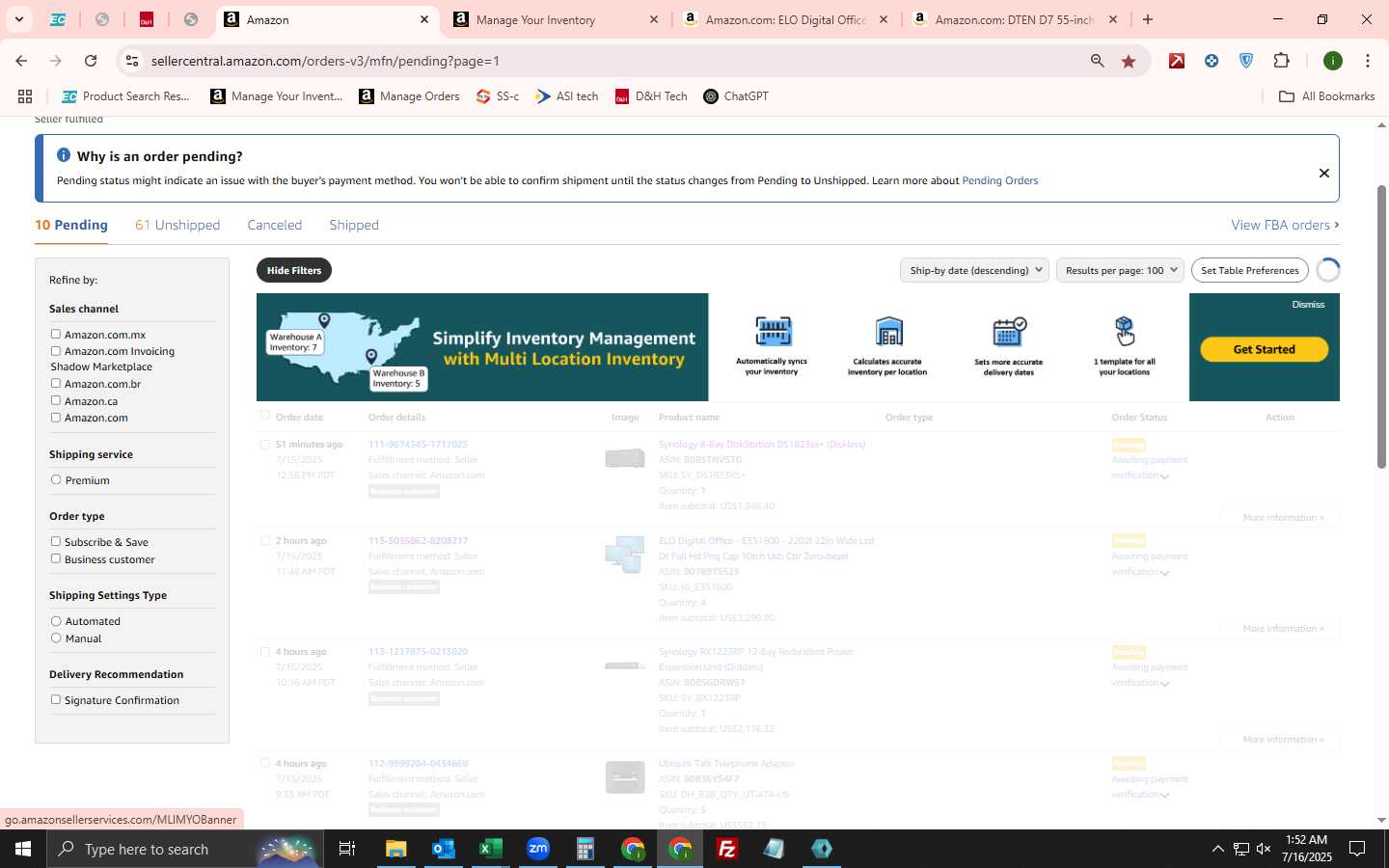The image size is (1389, 868).
Task: Check the Amazon.com.br sales channel
Action: (56, 383)
